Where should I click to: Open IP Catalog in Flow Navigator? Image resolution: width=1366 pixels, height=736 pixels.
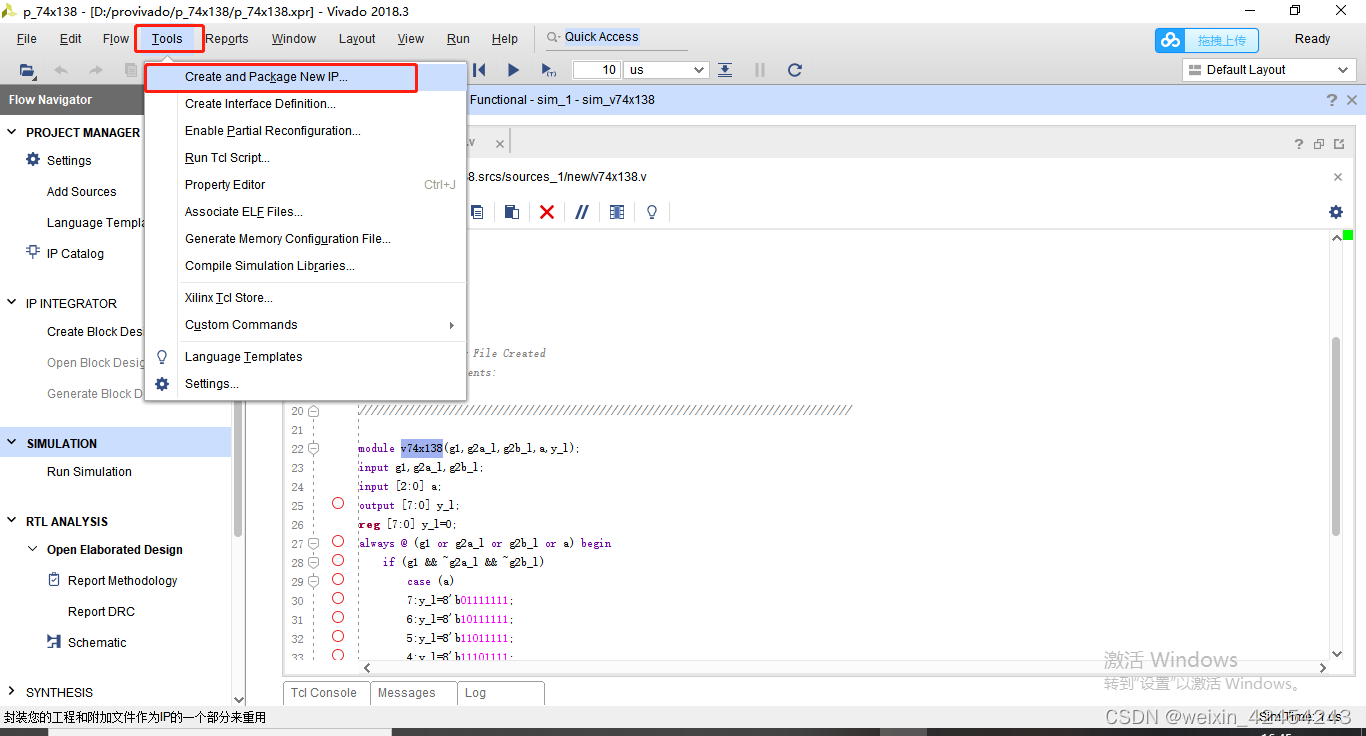(x=75, y=254)
